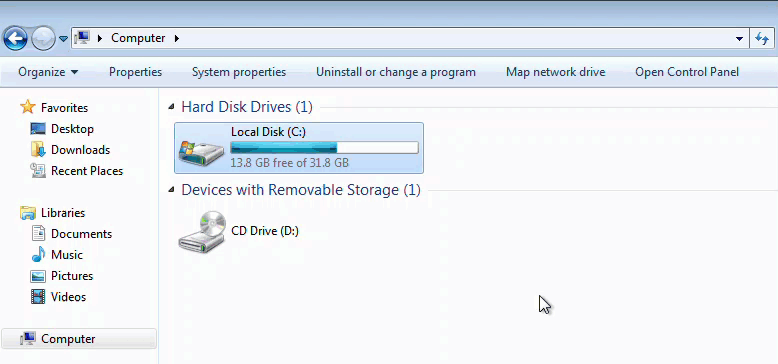Click the blue Back arrow button
Image resolution: width=778 pixels, height=364 pixels.
(15, 38)
